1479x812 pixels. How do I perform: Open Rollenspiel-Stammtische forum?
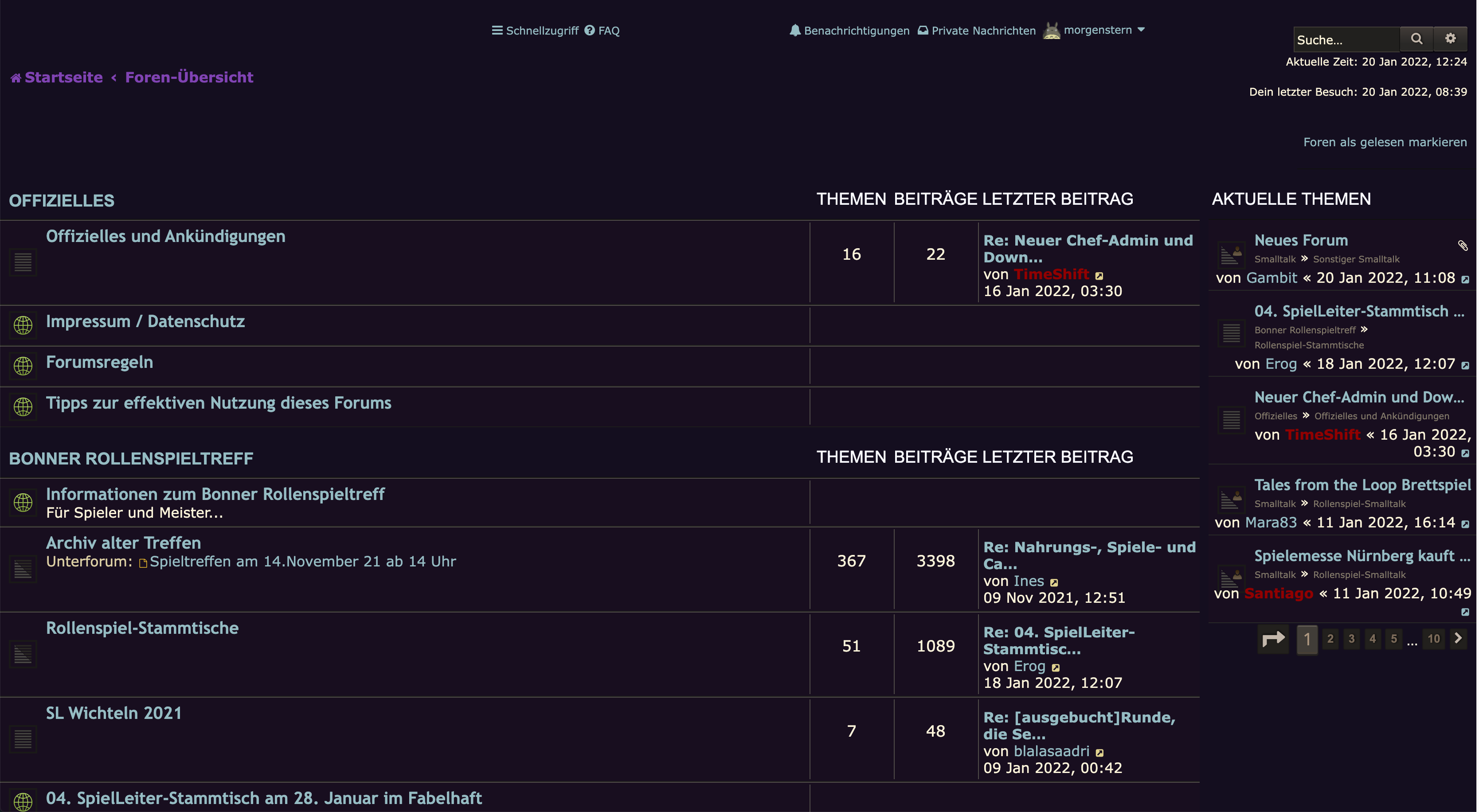pyautogui.click(x=142, y=628)
